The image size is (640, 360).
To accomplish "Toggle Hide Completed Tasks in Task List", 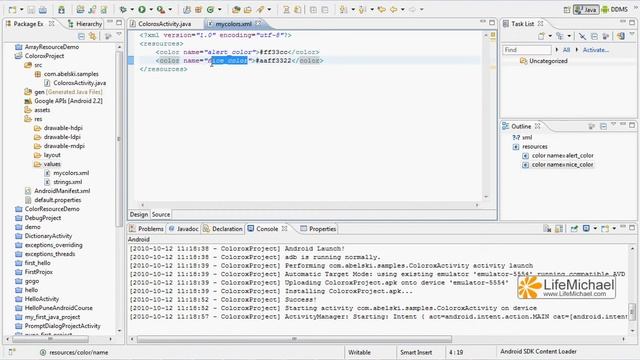I will coord(582,36).
